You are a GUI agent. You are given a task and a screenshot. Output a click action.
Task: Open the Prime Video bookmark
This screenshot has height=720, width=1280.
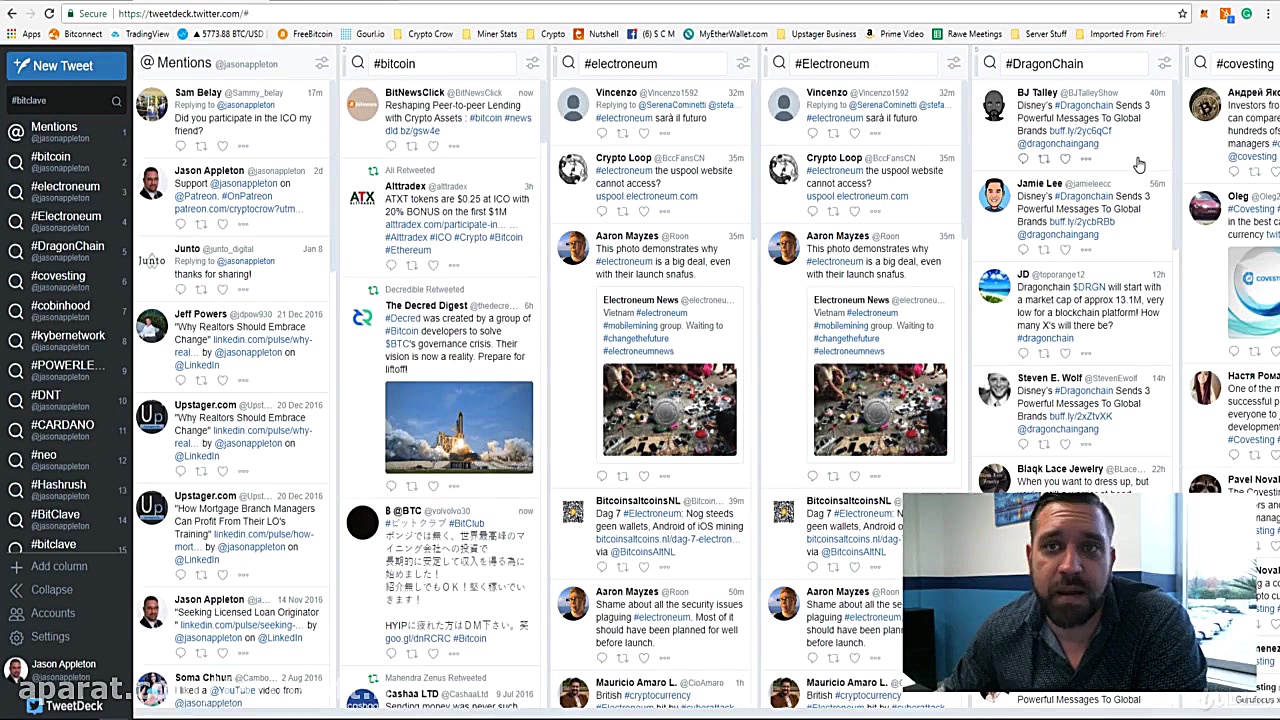[894, 34]
